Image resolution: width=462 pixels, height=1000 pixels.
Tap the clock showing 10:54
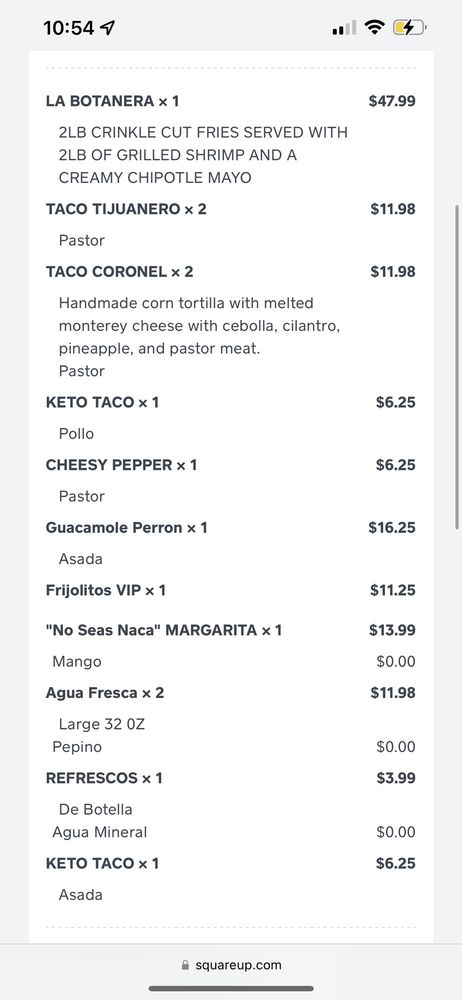point(69,27)
